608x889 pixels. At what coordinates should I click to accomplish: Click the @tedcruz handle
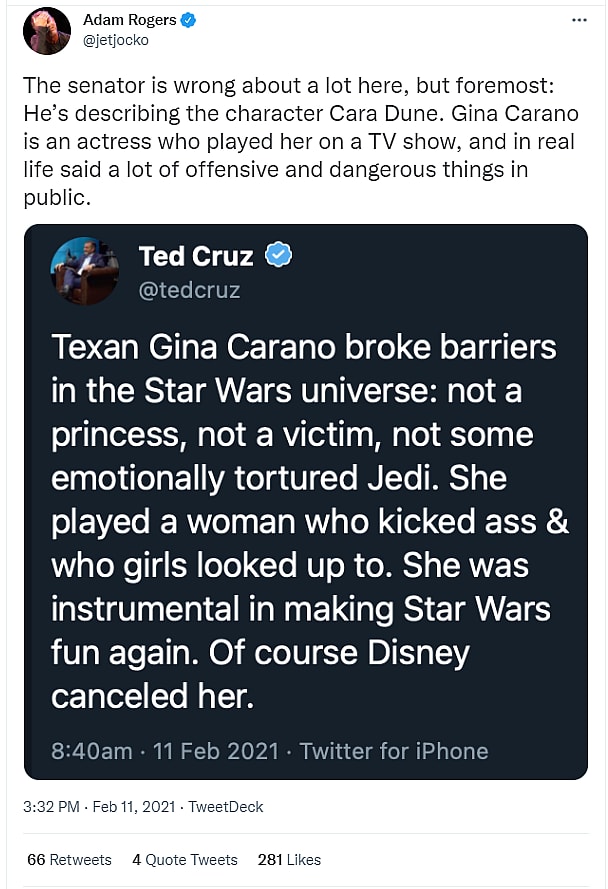coord(189,290)
